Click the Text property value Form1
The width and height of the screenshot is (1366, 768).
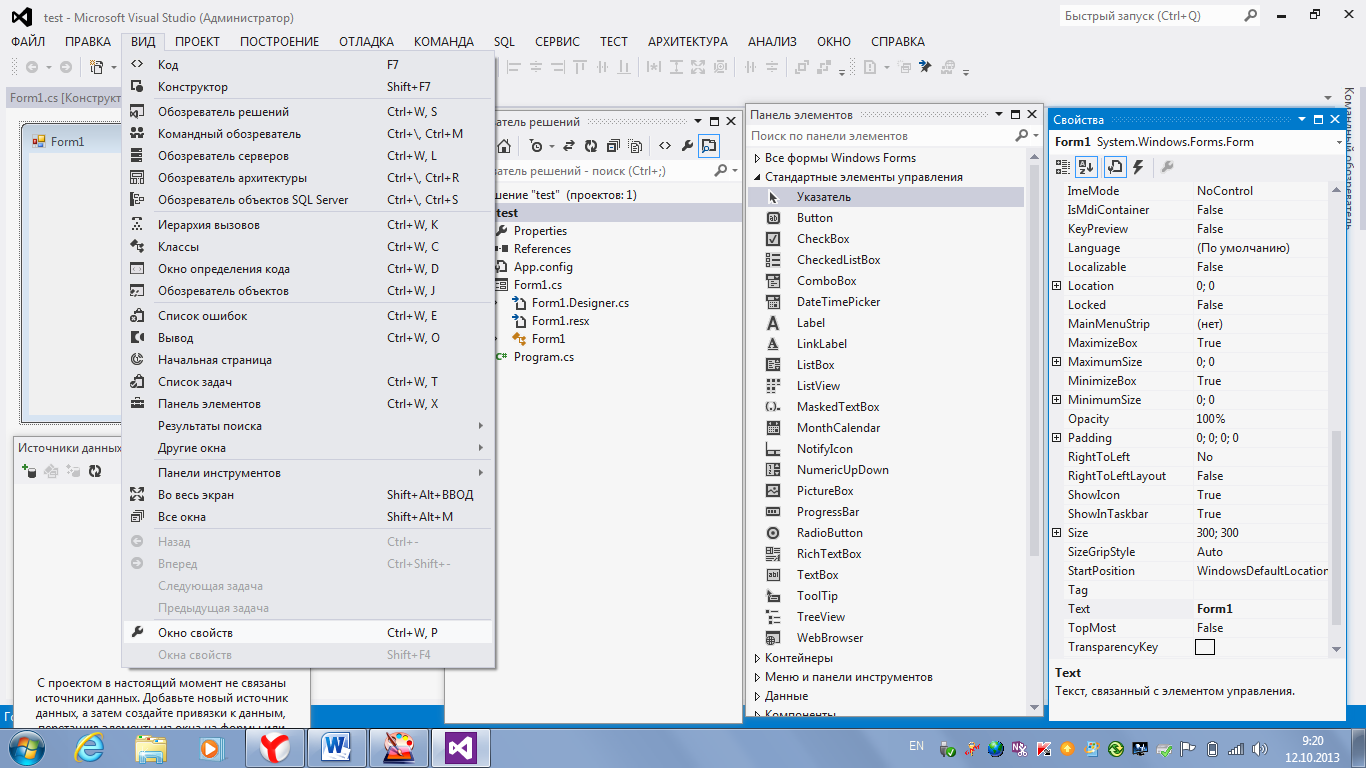click(x=1262, y=609)
